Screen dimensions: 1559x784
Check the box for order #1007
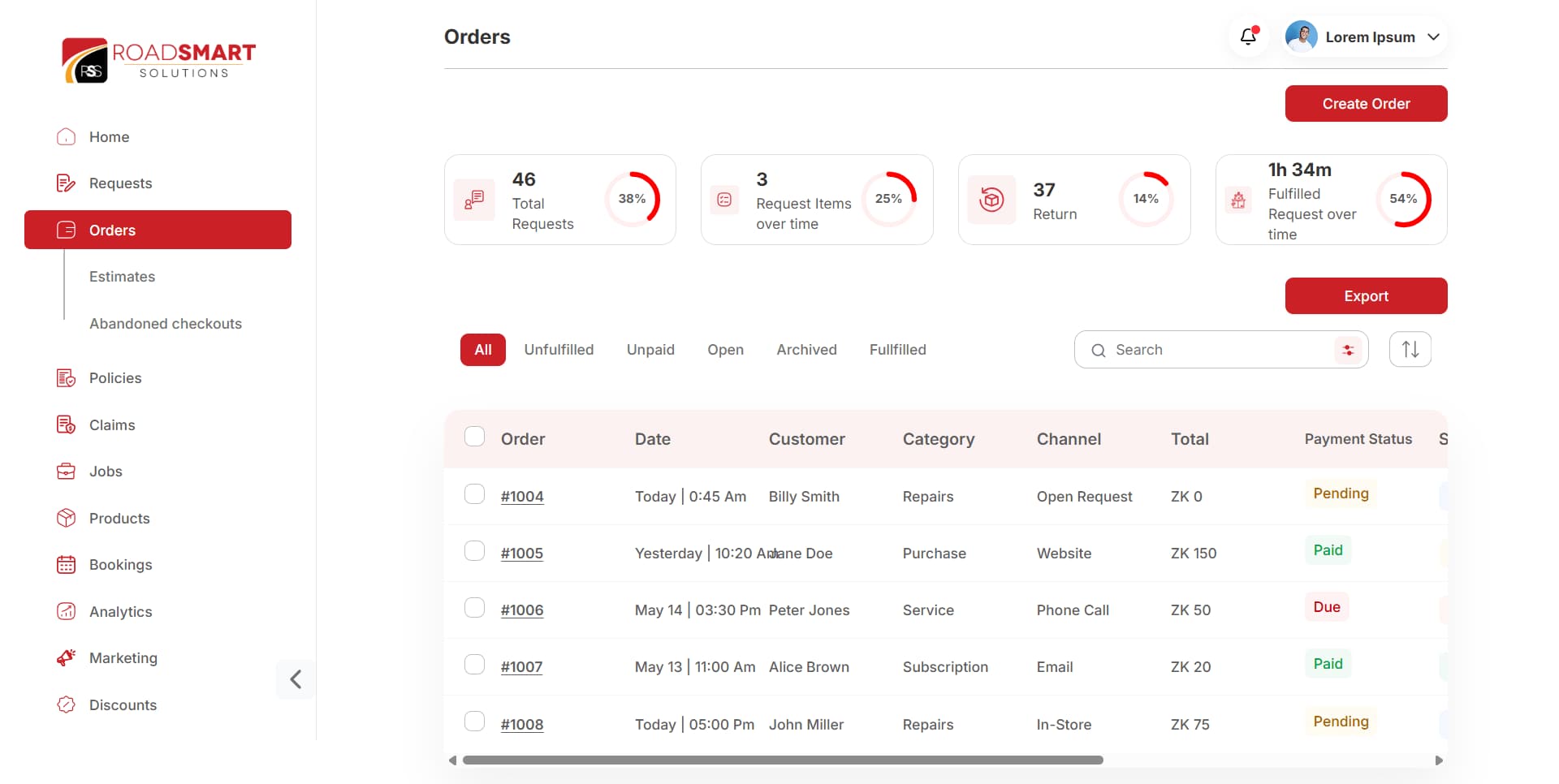475,665
